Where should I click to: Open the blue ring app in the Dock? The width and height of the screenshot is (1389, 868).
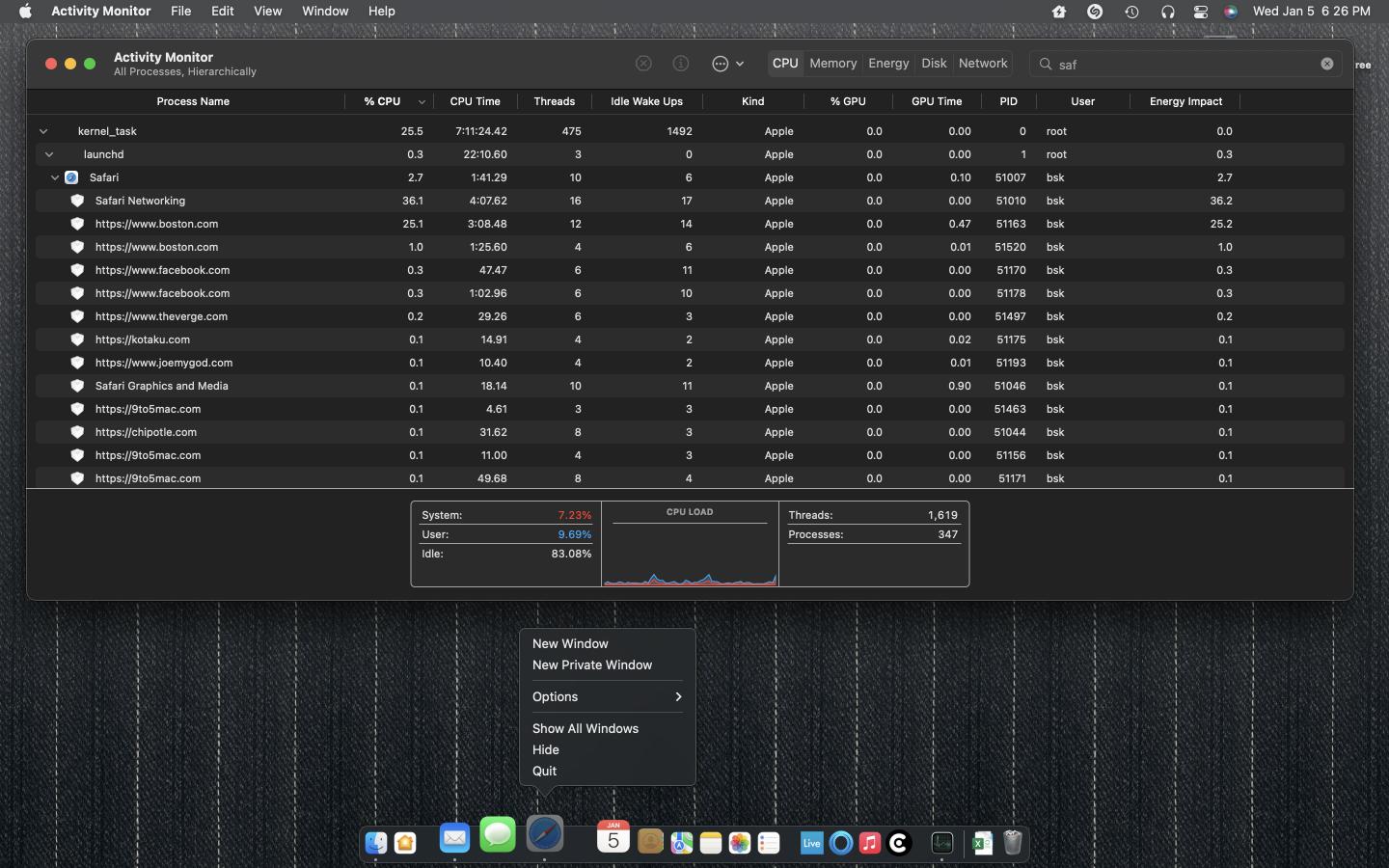pyautogui.click(x=841, y=843)
